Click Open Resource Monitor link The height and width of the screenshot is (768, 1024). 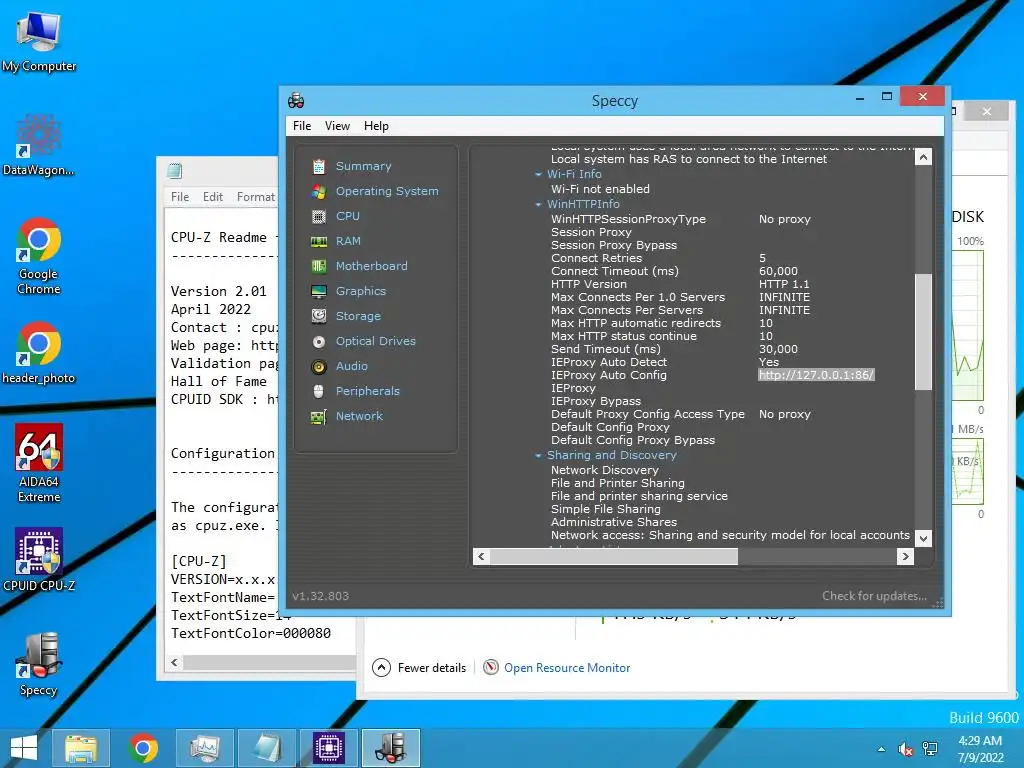click(567, 667)
